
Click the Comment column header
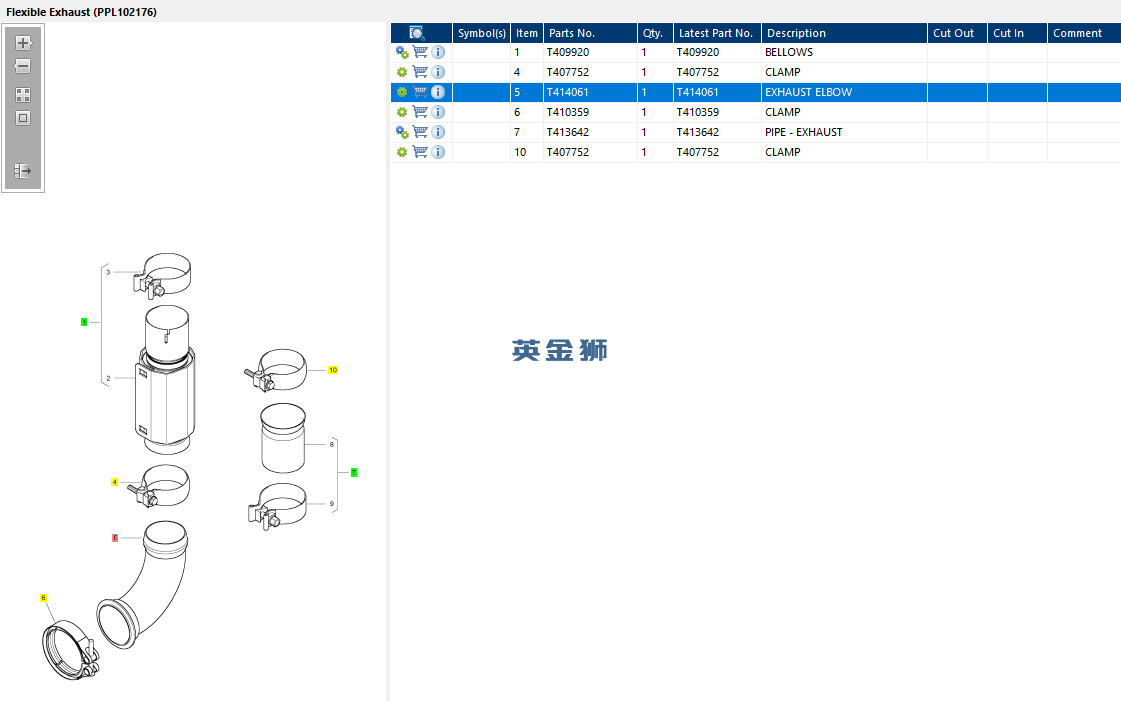click(x=1084, y=33)
